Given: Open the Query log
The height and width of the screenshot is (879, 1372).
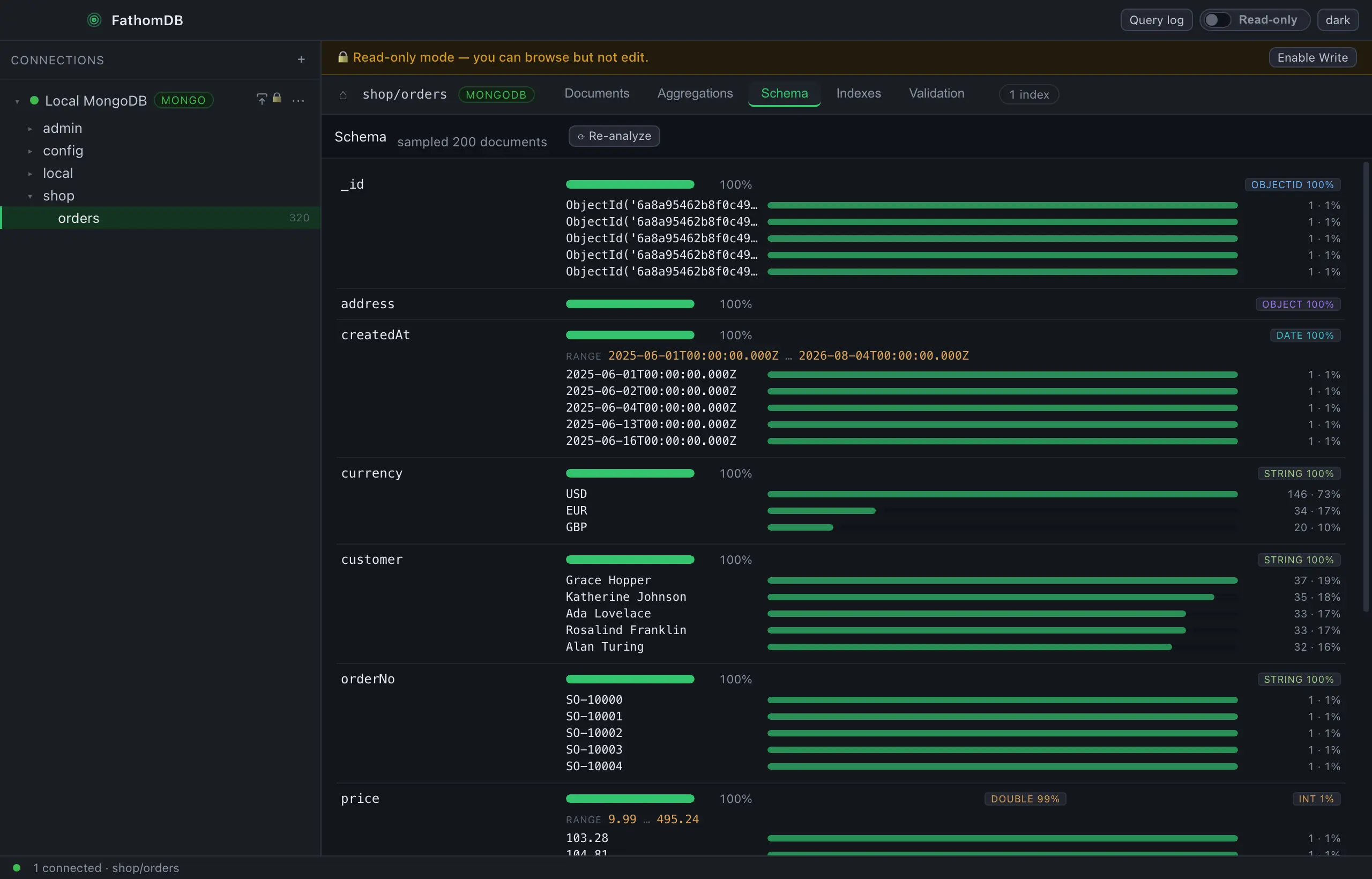Looking at the screenshot, I should click(x=1156, y=20).
